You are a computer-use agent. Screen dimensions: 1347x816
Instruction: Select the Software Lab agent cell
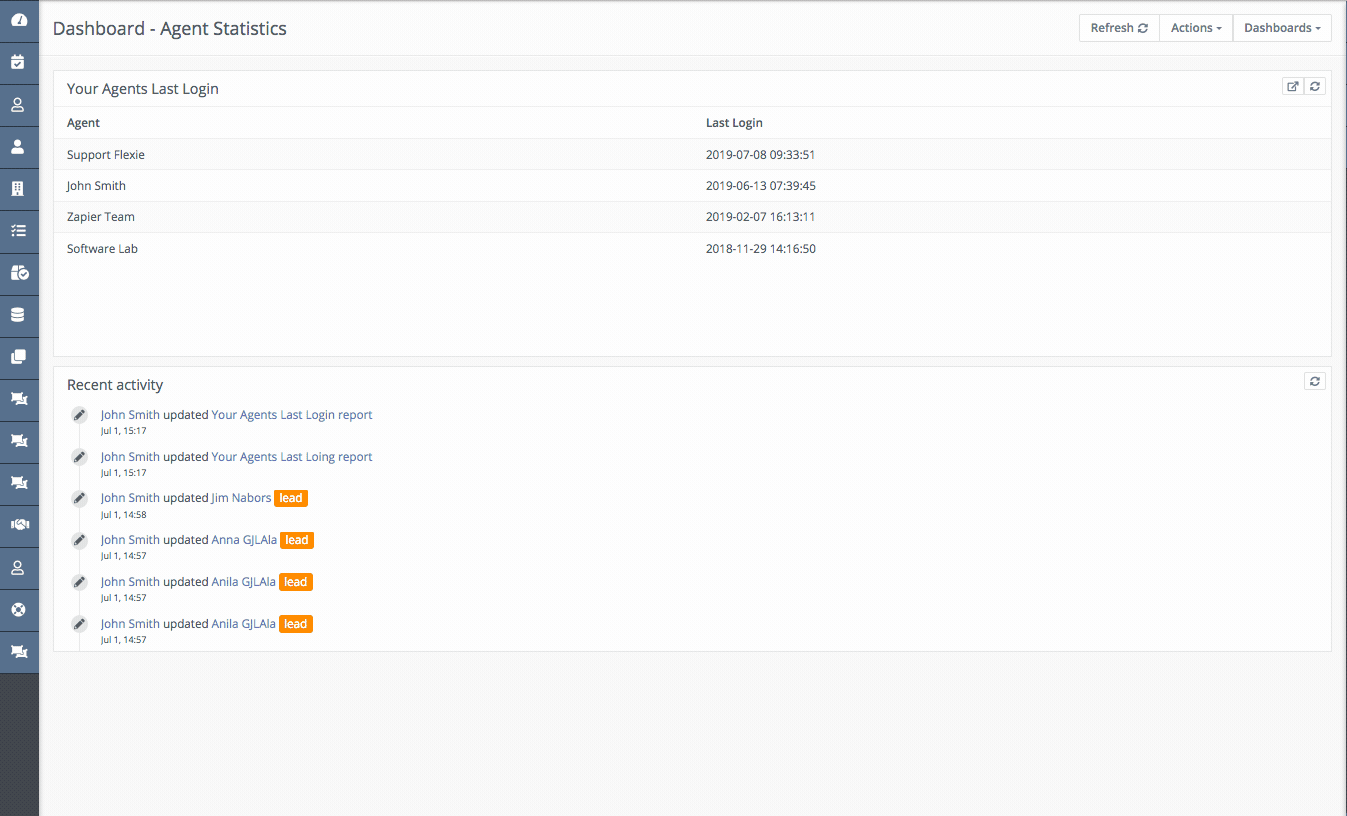point(102,249)
